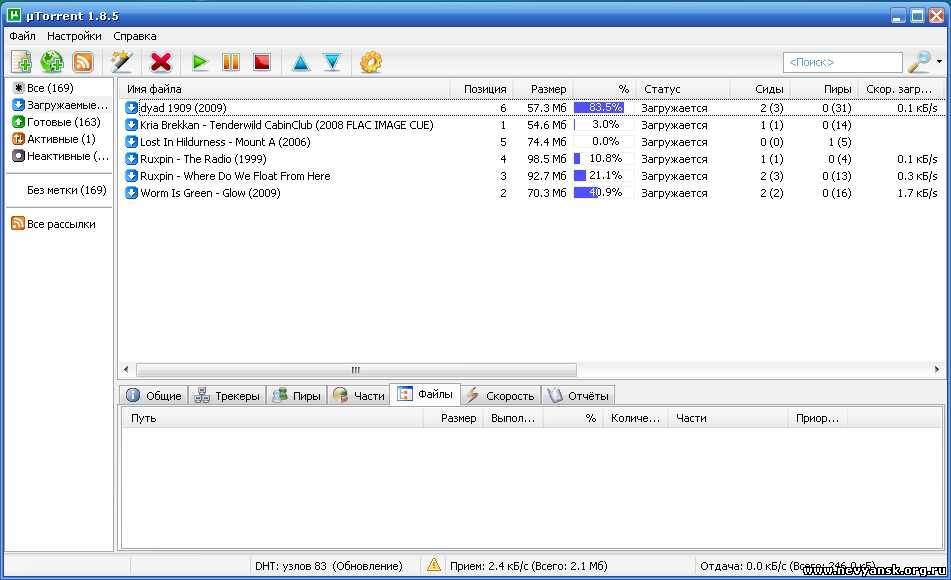The height and width of the screenshot is (580, 951).
Task: Create new torrent with the wand icon
Action: [121, 62]
